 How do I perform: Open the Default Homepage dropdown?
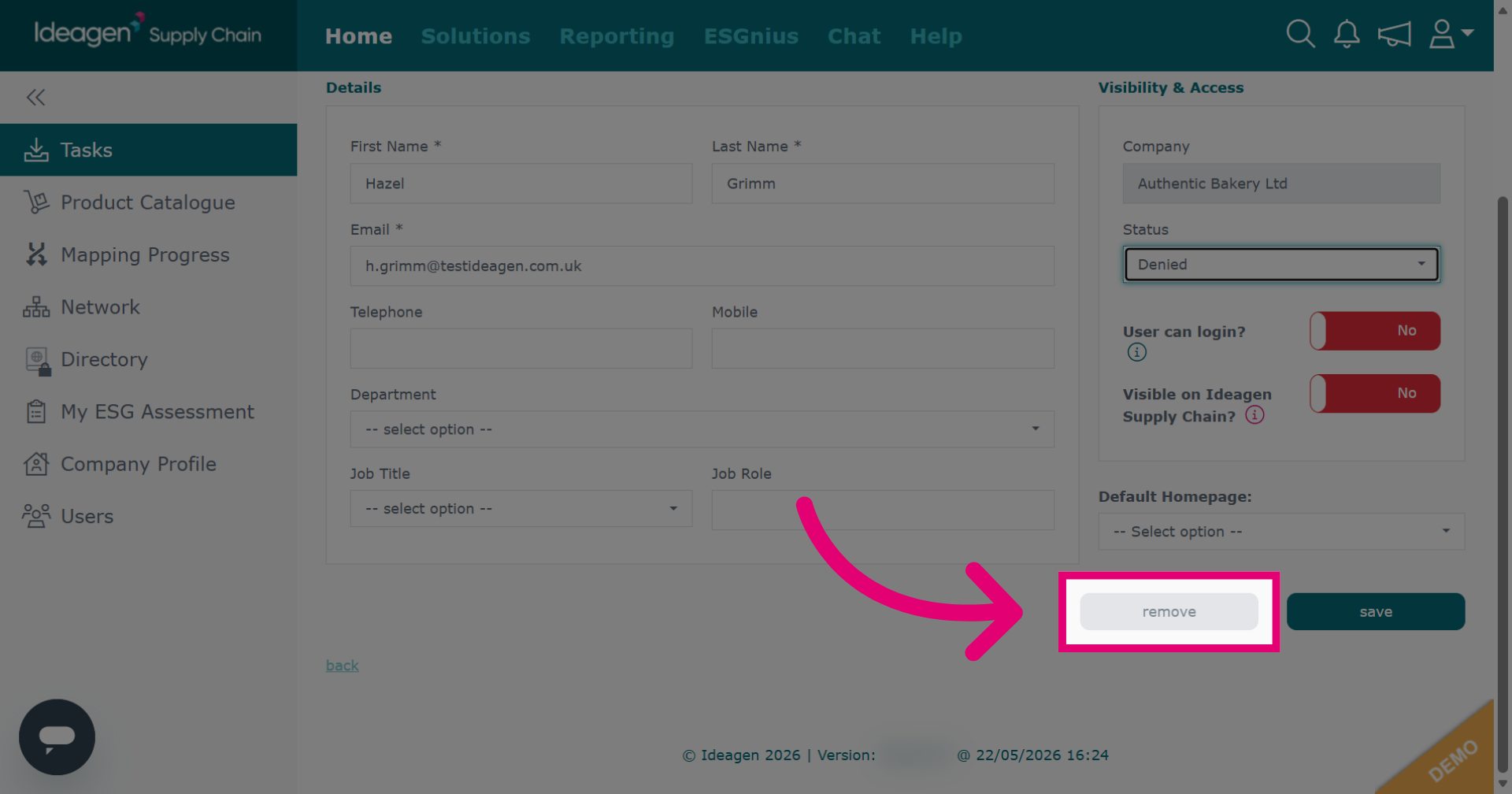coord(1281,532)
